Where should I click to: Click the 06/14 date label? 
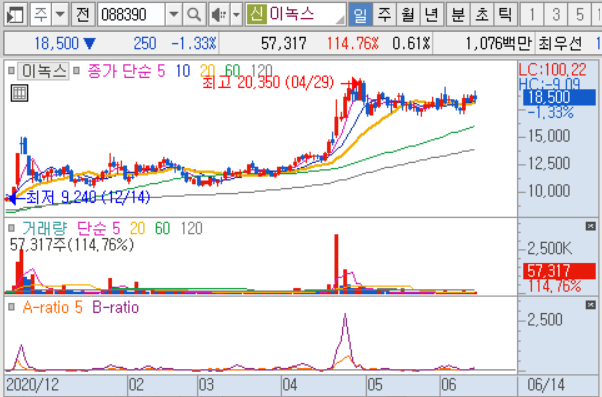[x=546, y=385]
